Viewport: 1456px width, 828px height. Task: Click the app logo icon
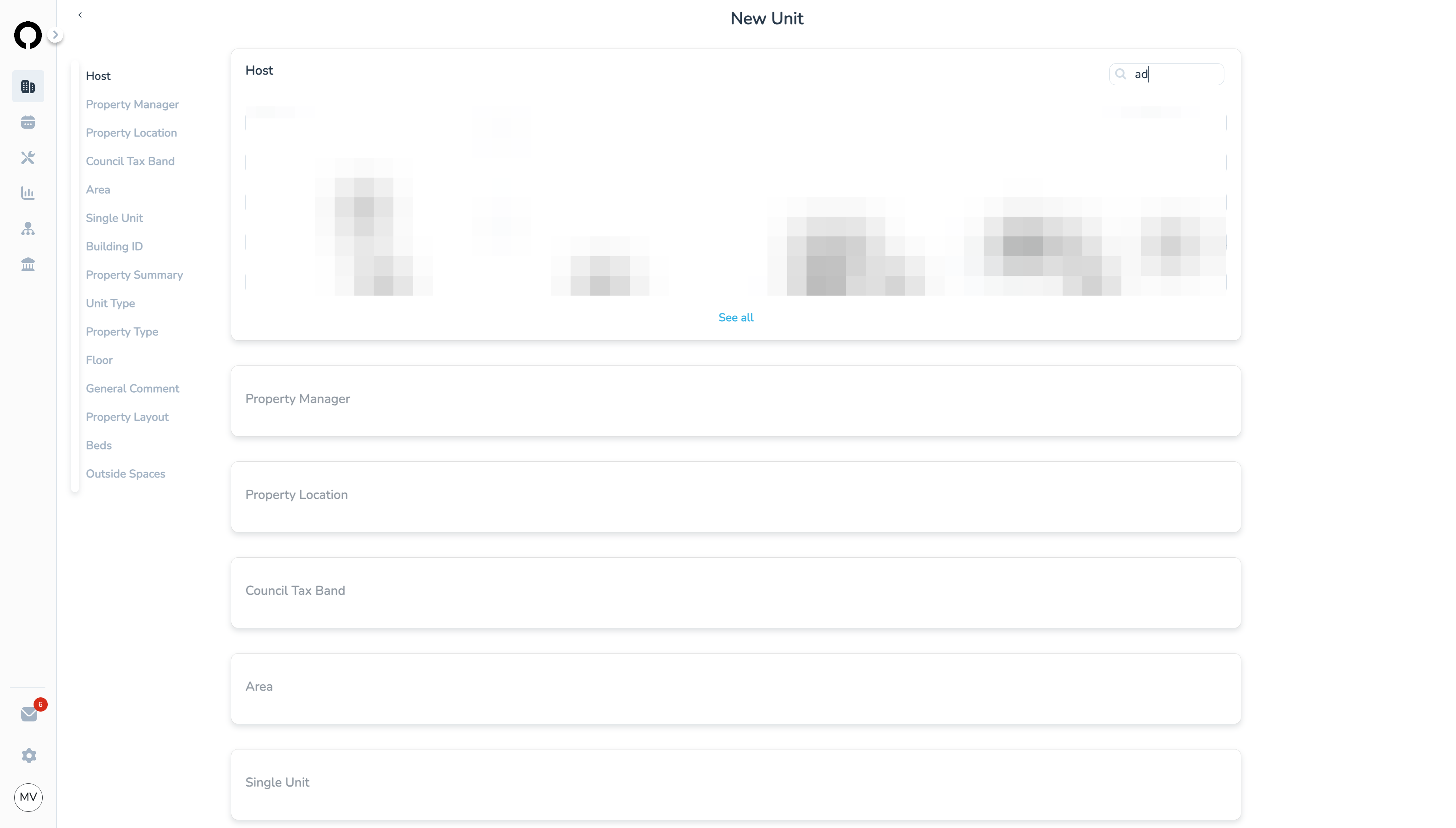(28, 35)
